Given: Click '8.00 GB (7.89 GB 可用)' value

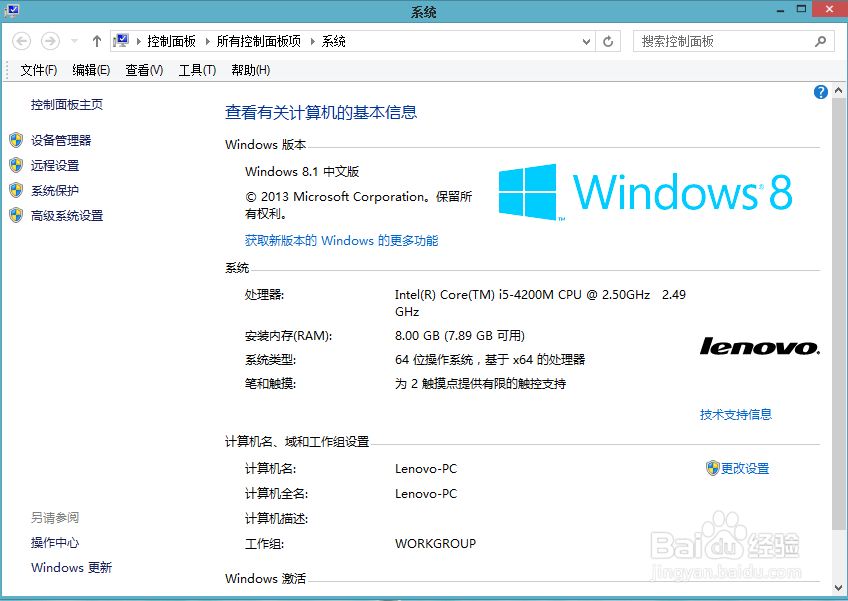Looking at the screenshot, I should pyautogui.click(x=460, y=336).
